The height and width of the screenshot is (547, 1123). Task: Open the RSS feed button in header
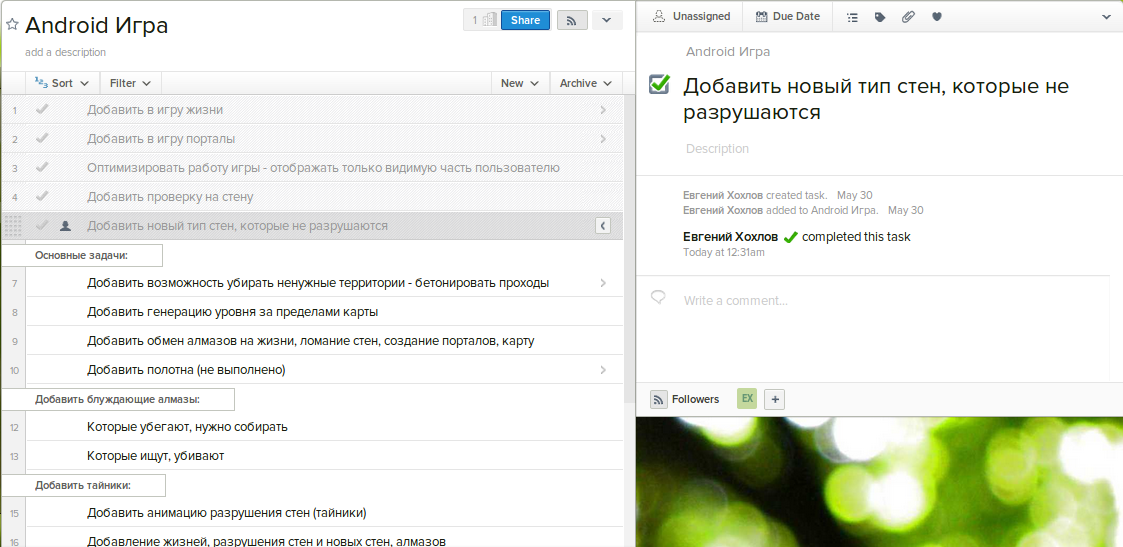[x=572, y=20]
